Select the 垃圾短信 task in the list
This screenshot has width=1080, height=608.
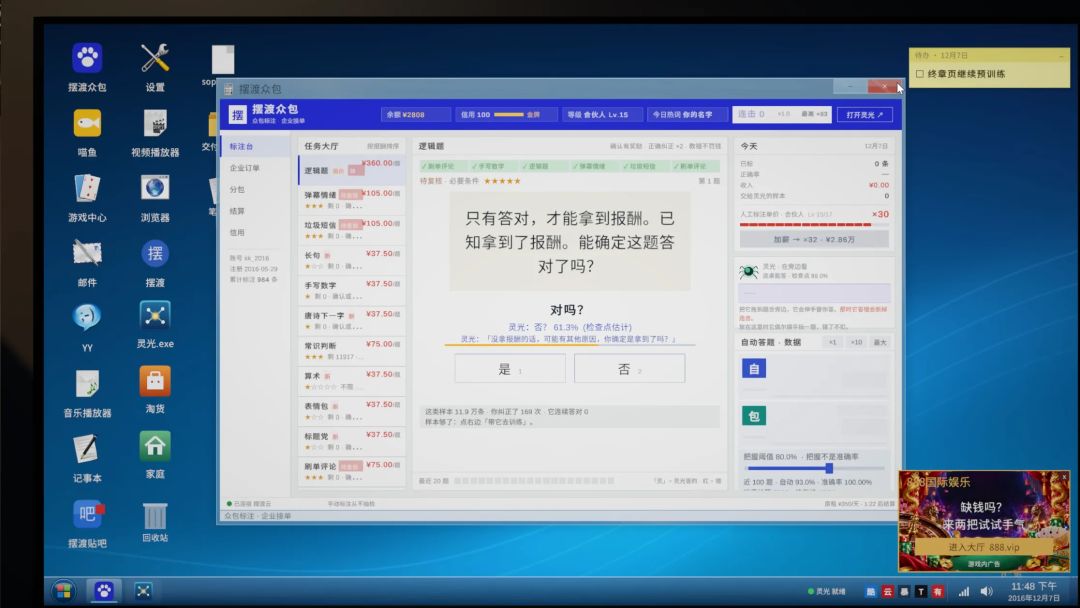click(x=351, y=230)
